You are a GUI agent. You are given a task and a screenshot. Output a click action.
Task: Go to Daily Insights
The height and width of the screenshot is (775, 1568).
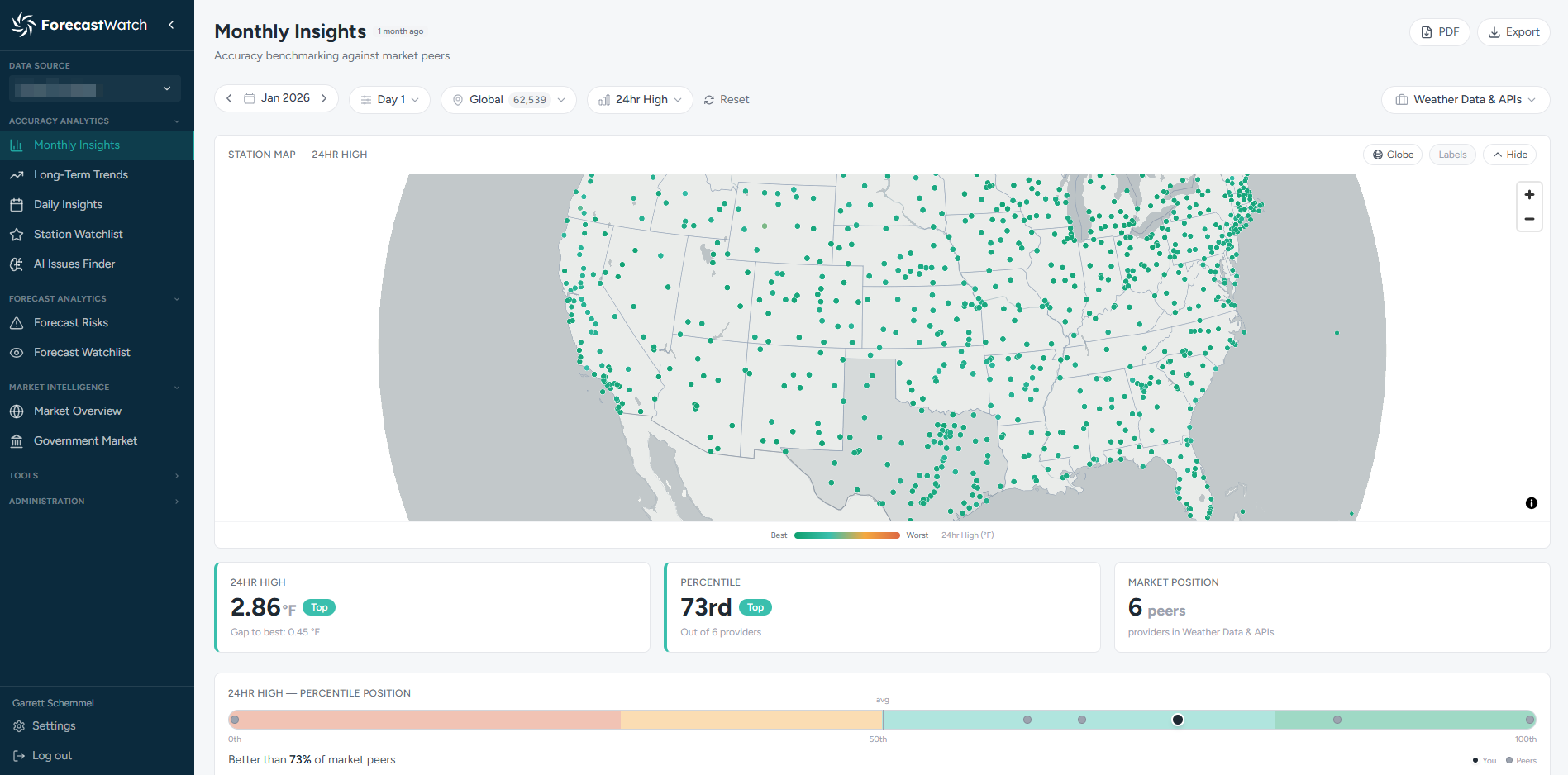click(97, 205)
